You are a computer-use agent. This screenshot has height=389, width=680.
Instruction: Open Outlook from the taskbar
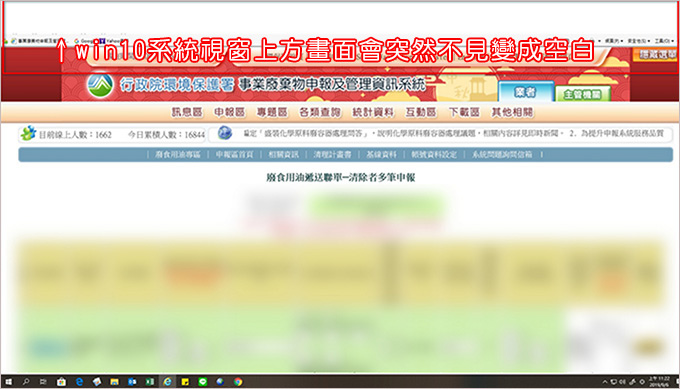pyautogui.click(x=132, y=382)
